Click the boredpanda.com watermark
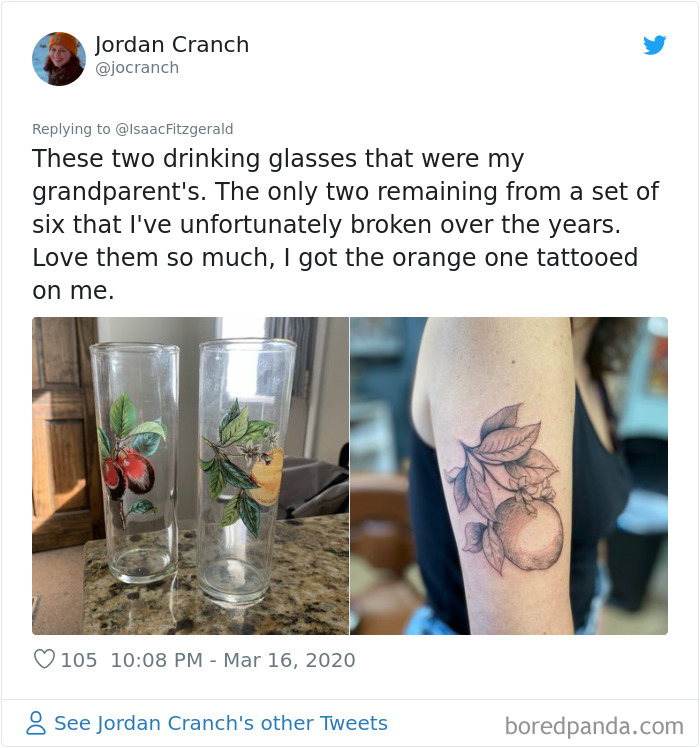700x748 pixels. pyautogui.click(x=594, y=725)
